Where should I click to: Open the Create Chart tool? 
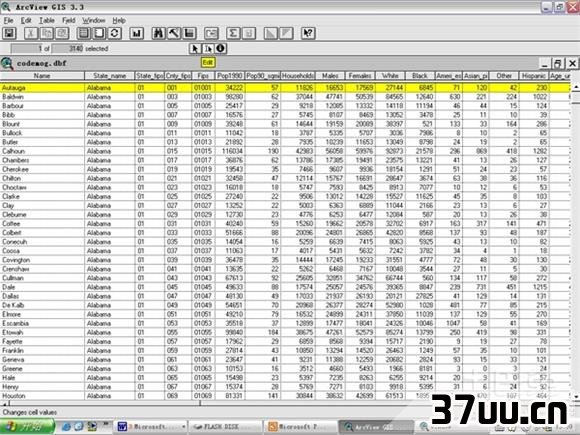tap(136, 33)
